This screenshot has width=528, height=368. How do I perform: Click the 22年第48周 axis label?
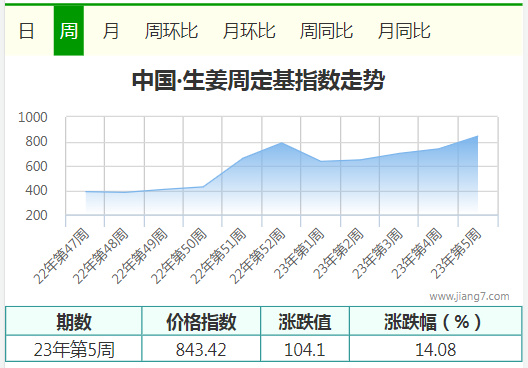click(101, 256)
